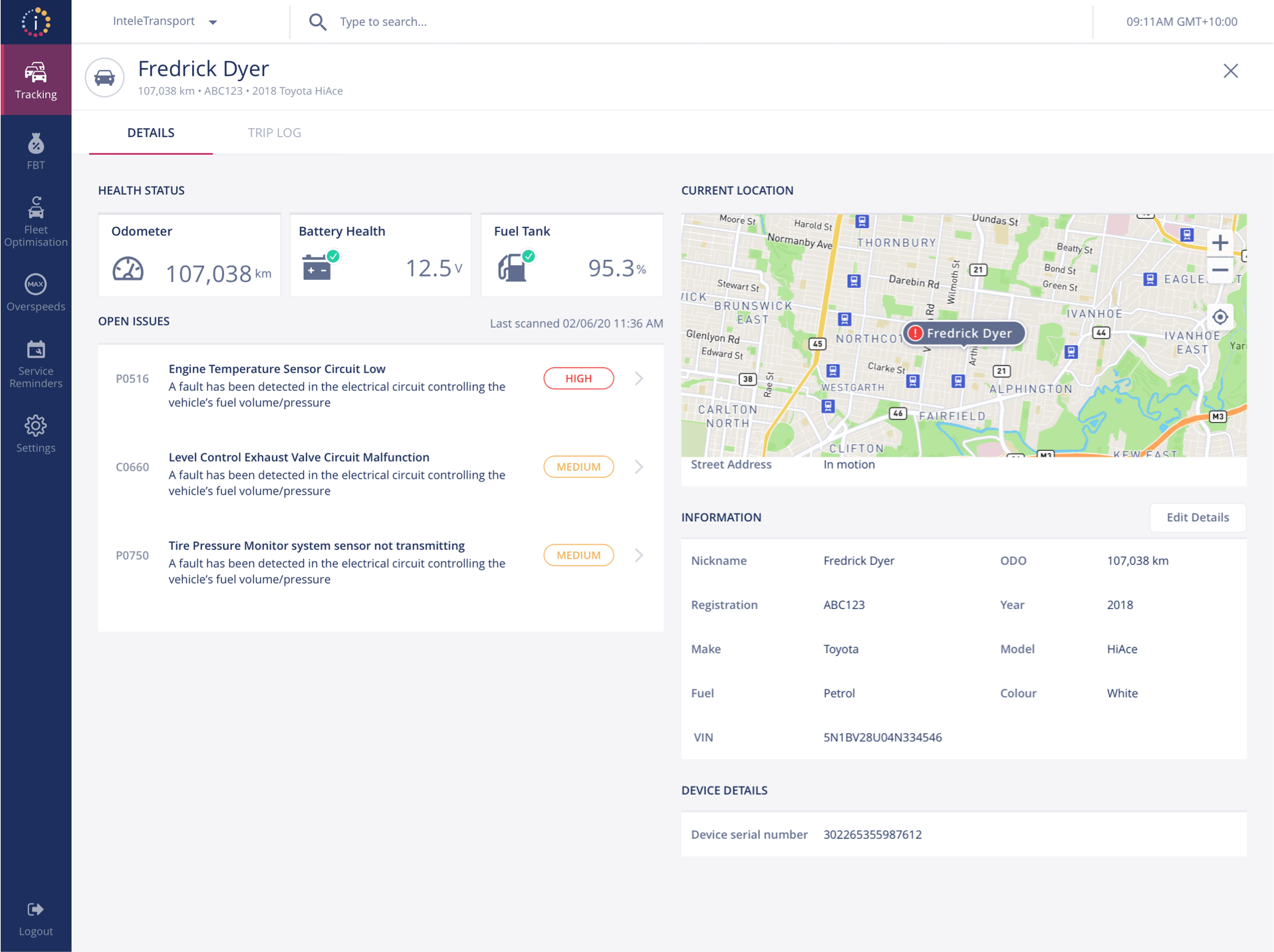Click the Edit Details button
Viewport: 1274px width, 952px height.
pyautogui.click(x=1197, y=517)
